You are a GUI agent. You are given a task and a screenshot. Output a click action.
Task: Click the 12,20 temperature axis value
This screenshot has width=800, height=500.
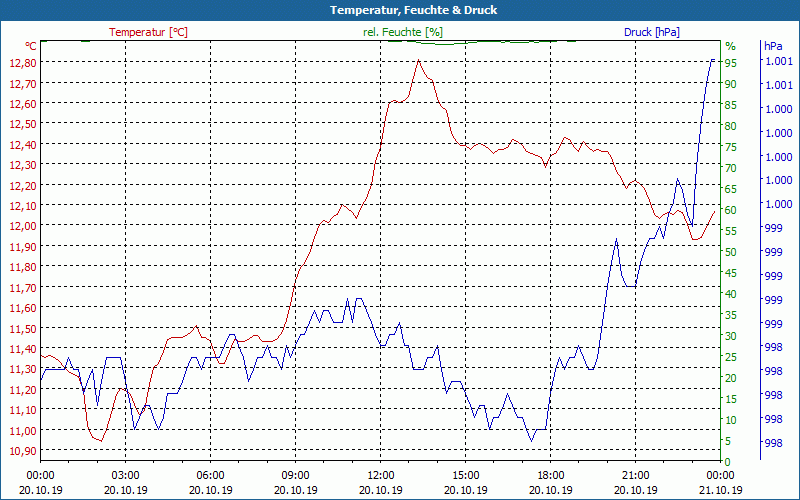click(x=23, y=185)
